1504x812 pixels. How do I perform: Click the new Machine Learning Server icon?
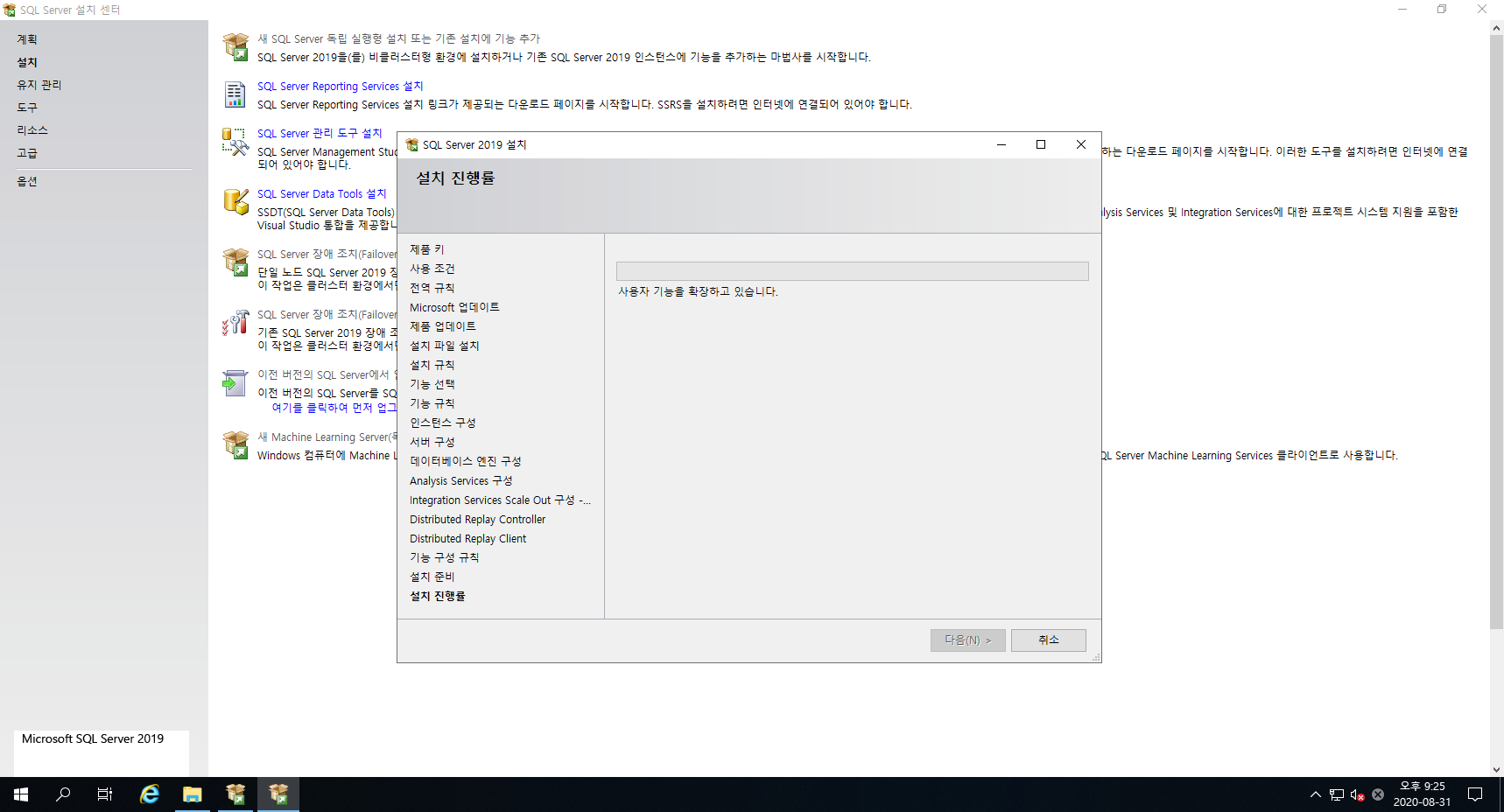point(235,444)
